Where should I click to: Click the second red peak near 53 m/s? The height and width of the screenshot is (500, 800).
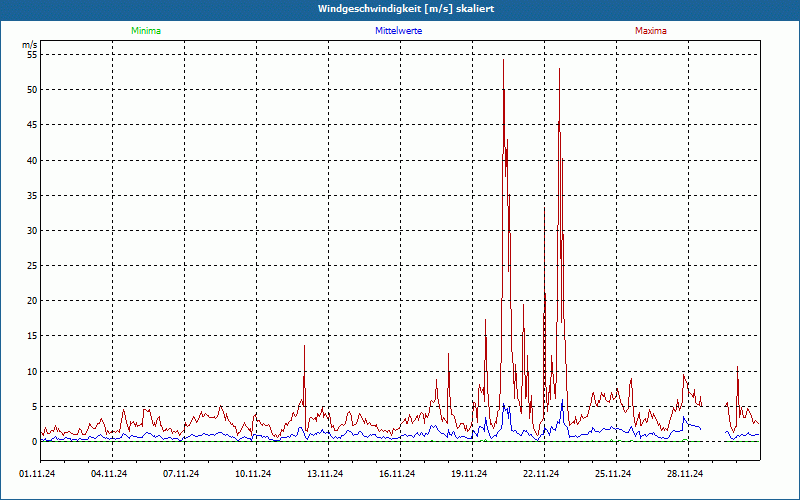tap(560, 69)
